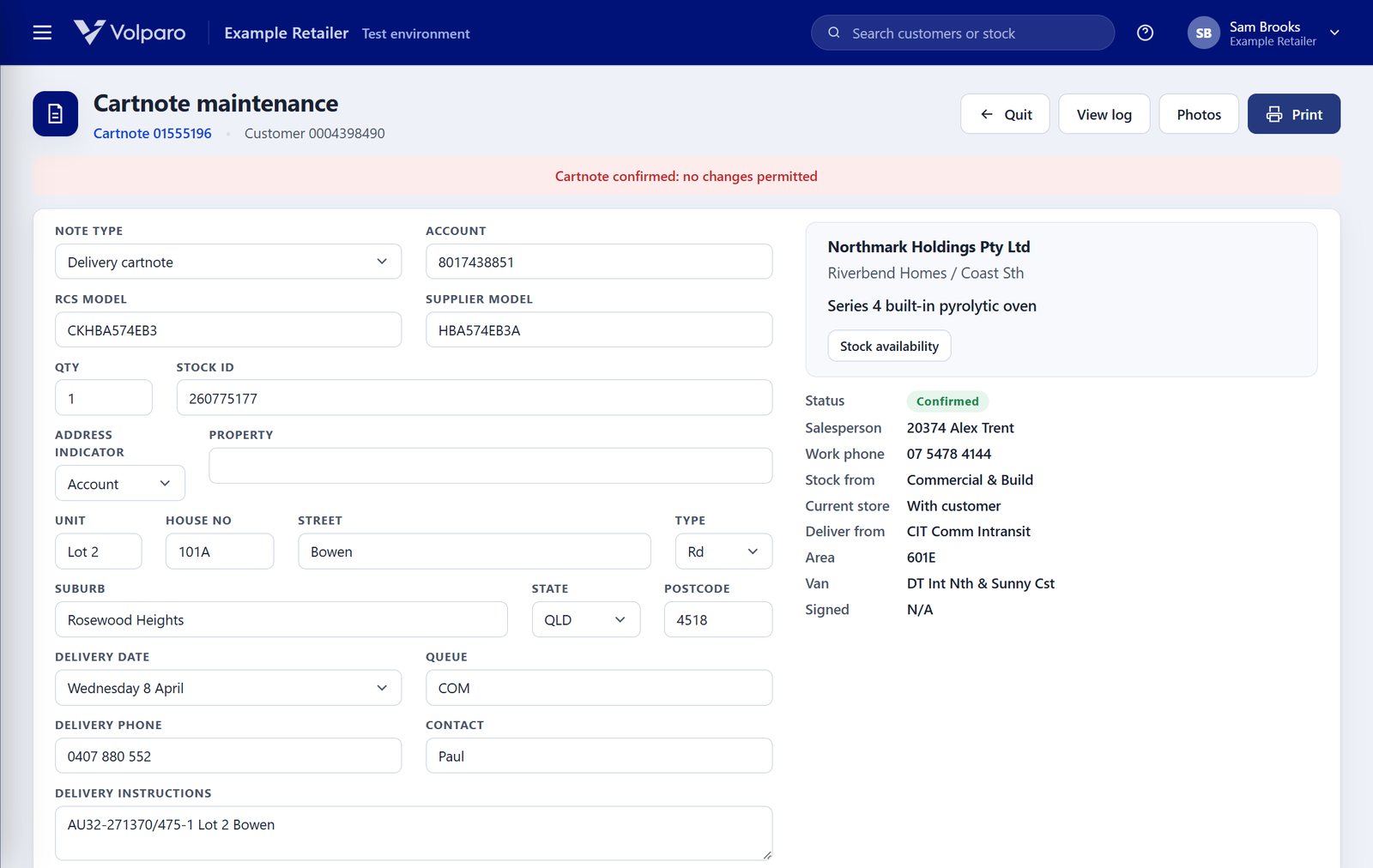1373x868 pixels.
Task: Open the hamburger navigation menu
Action: [42, 33]
